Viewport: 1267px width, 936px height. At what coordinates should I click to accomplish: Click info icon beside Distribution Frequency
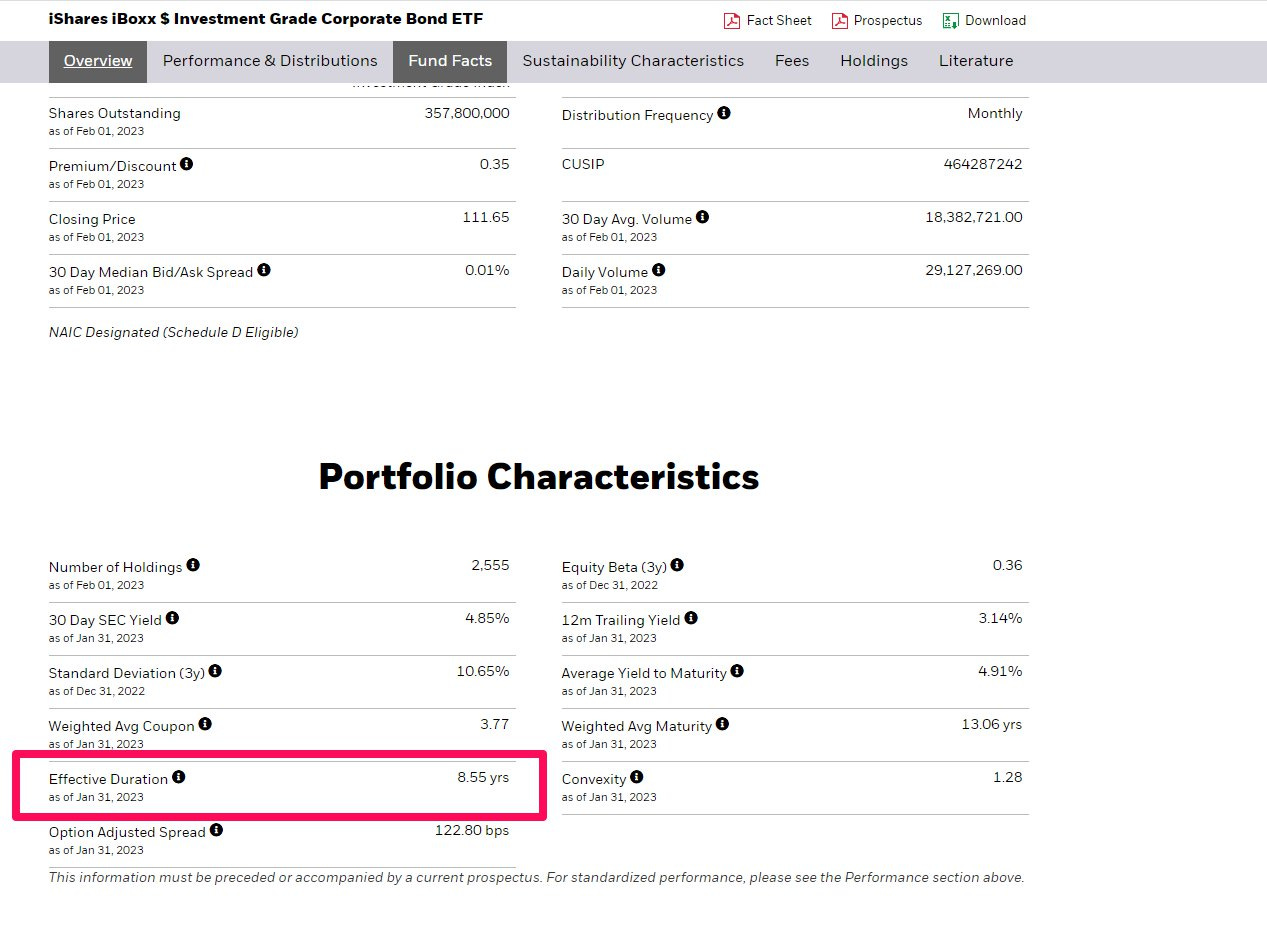(724, 113)
